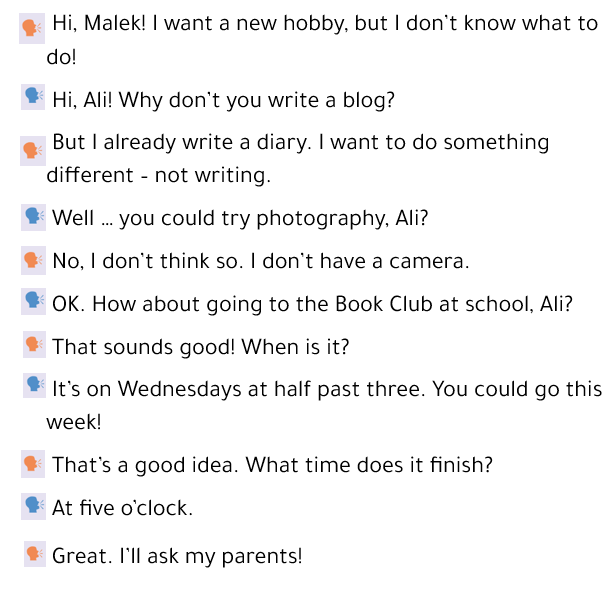The height and width of the screenshot is (589, 609).
Task: Click the text "I don't have a camera."
Action: (359, 262)
